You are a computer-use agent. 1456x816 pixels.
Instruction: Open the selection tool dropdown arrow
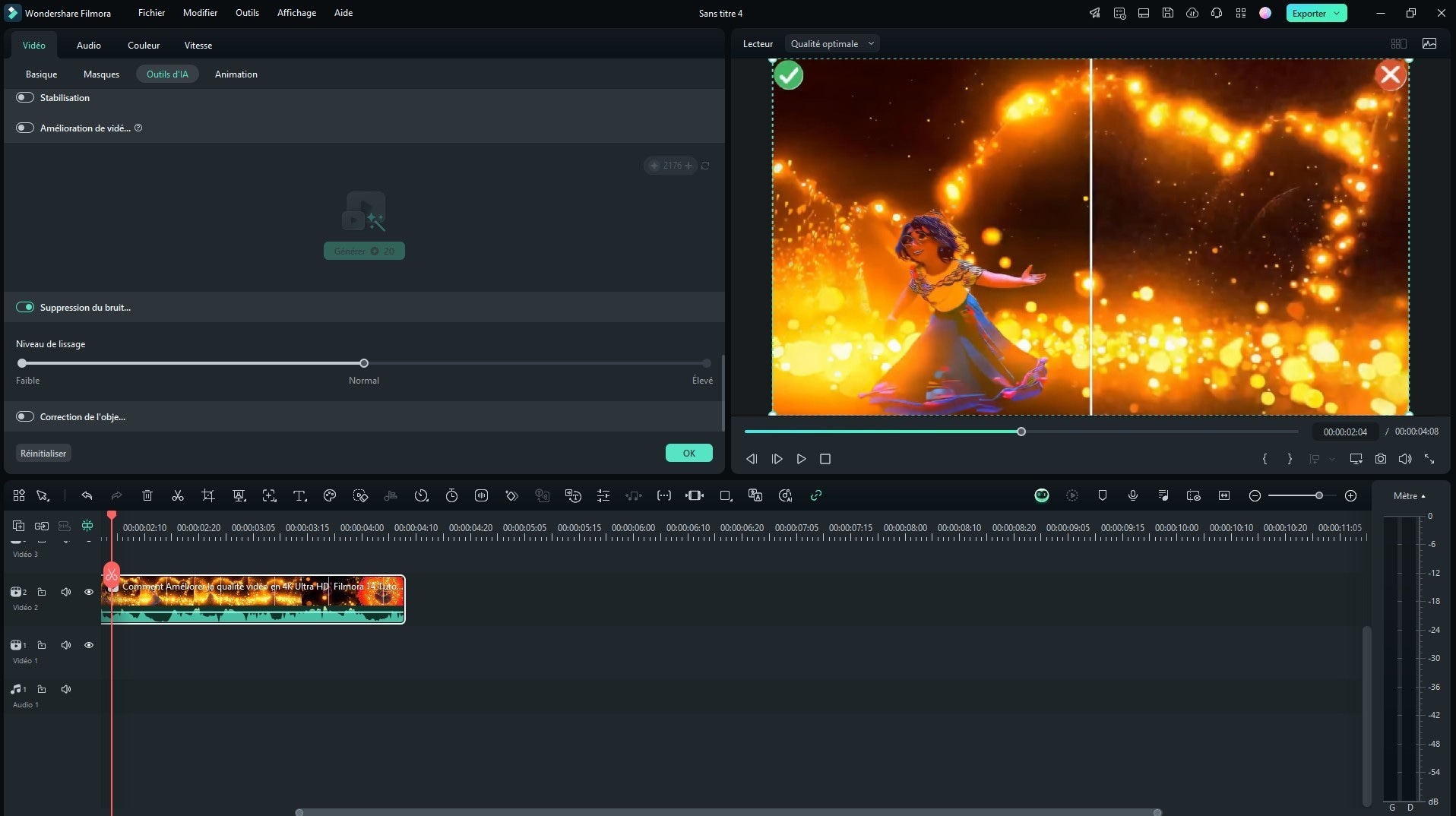[x=49, y=499]
